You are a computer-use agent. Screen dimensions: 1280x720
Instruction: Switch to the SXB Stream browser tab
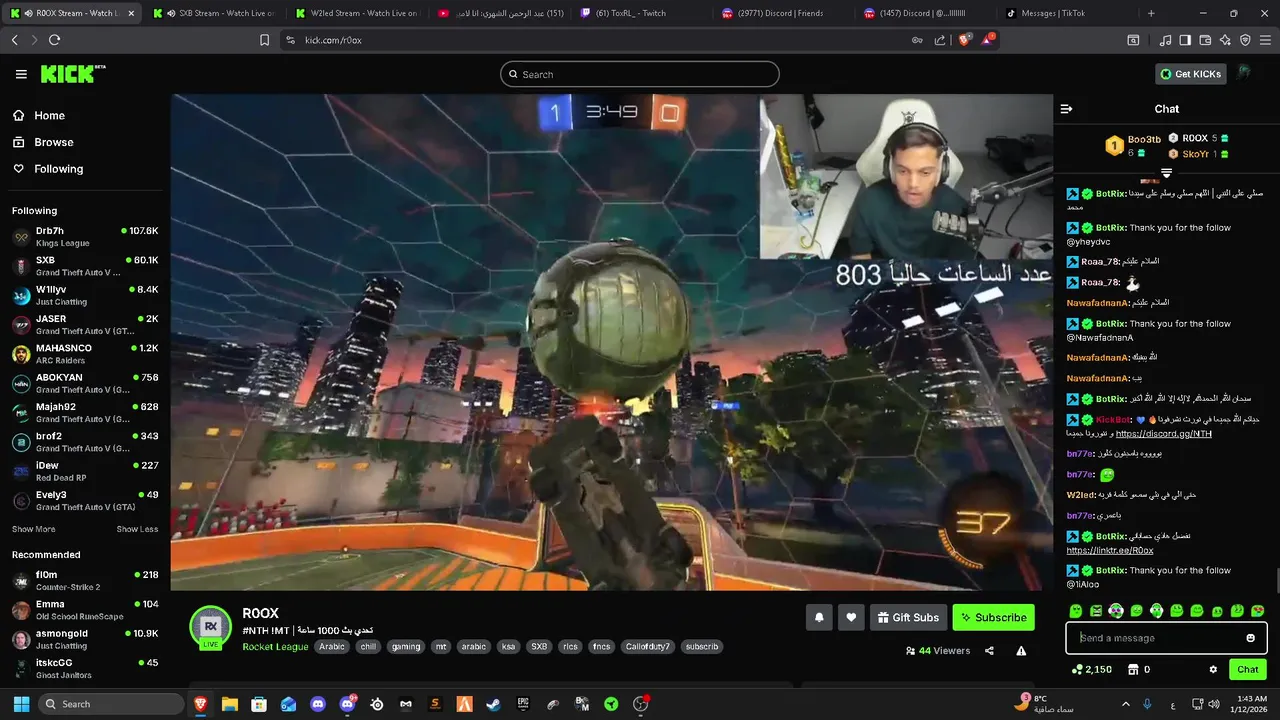[x=213, y=13]
